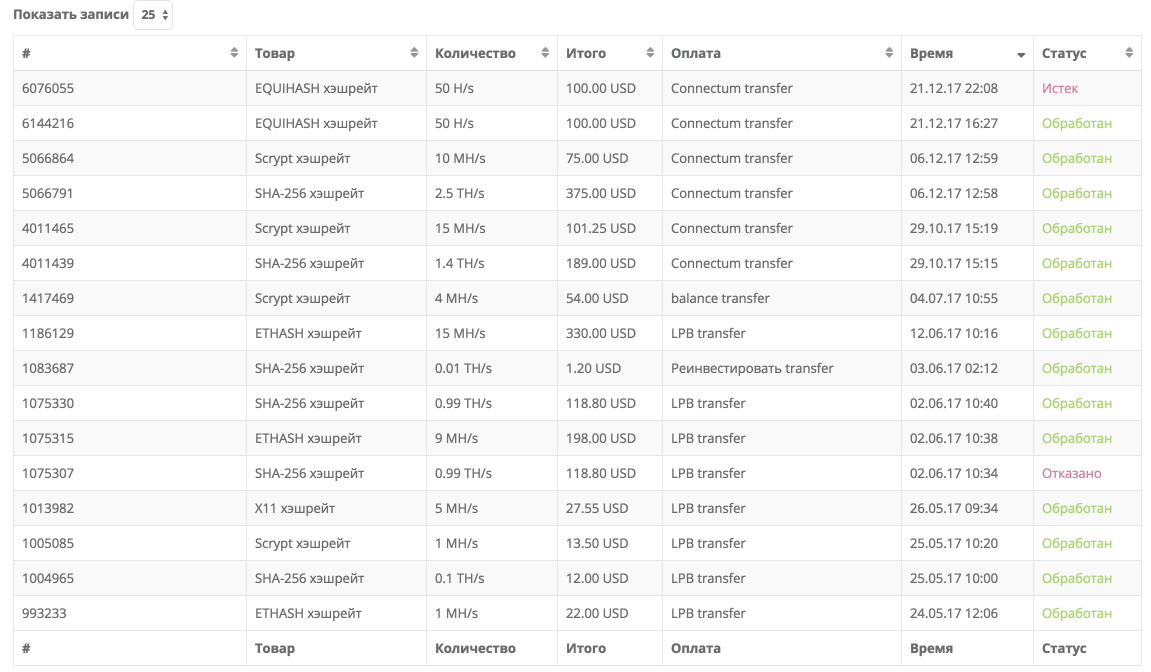Sort by Оплата column arrows
1151x672 pixels.
889,53
